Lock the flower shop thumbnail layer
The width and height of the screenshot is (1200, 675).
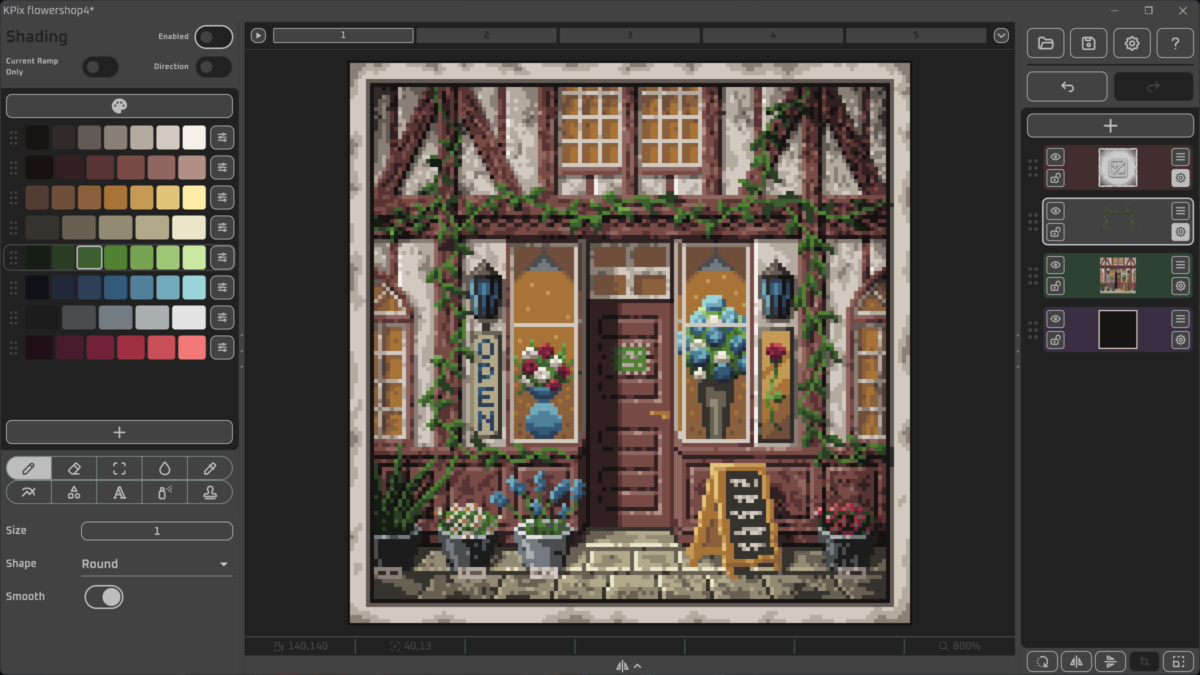coord(1056,286)
